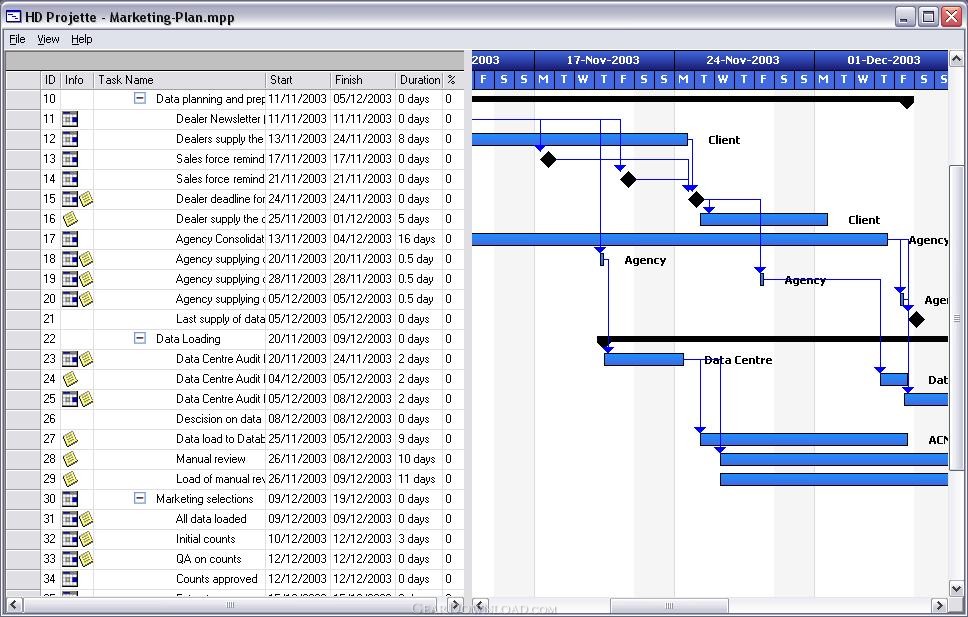The image size is (968, 617).
Task: Click the note icon in row 18
Action: point(86,259)
